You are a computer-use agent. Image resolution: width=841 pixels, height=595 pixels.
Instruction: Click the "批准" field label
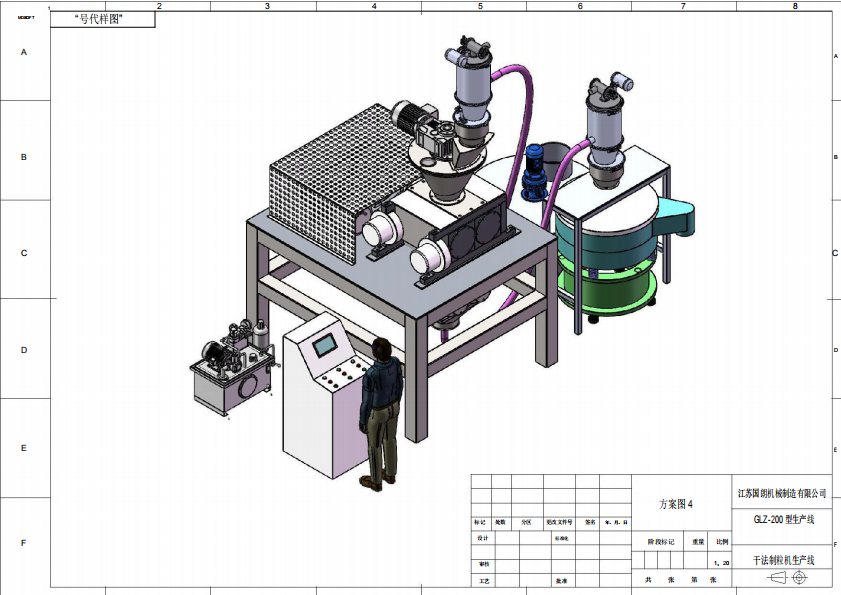point(561,580)
